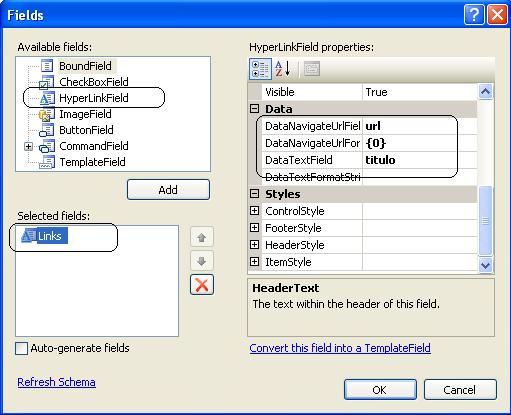This screenshot has width=511, height=415.
Task: Edit the DataTextField value titulo
Action: (x=420, y=160)
